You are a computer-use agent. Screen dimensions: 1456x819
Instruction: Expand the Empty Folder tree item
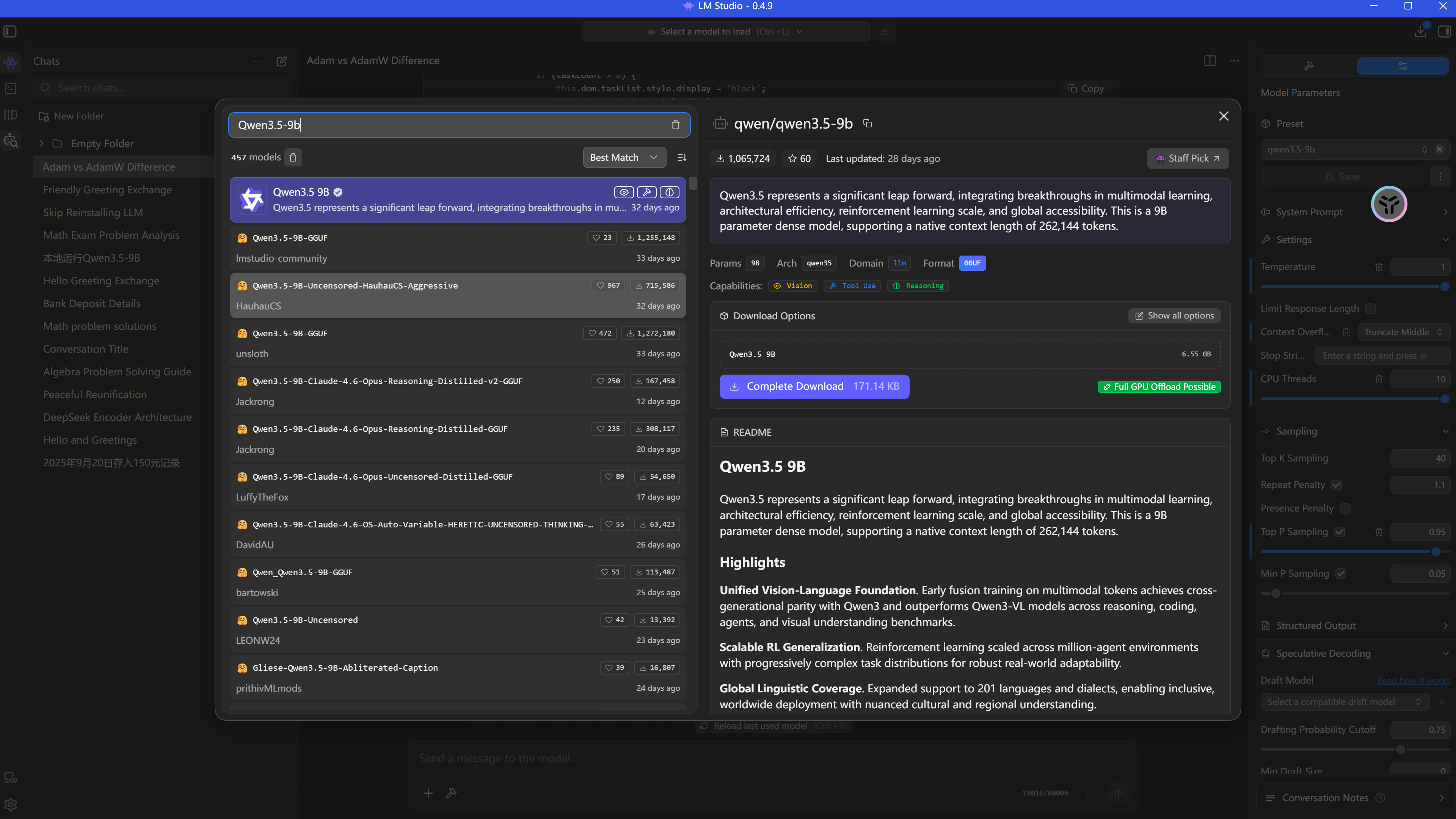click(41, 144)
